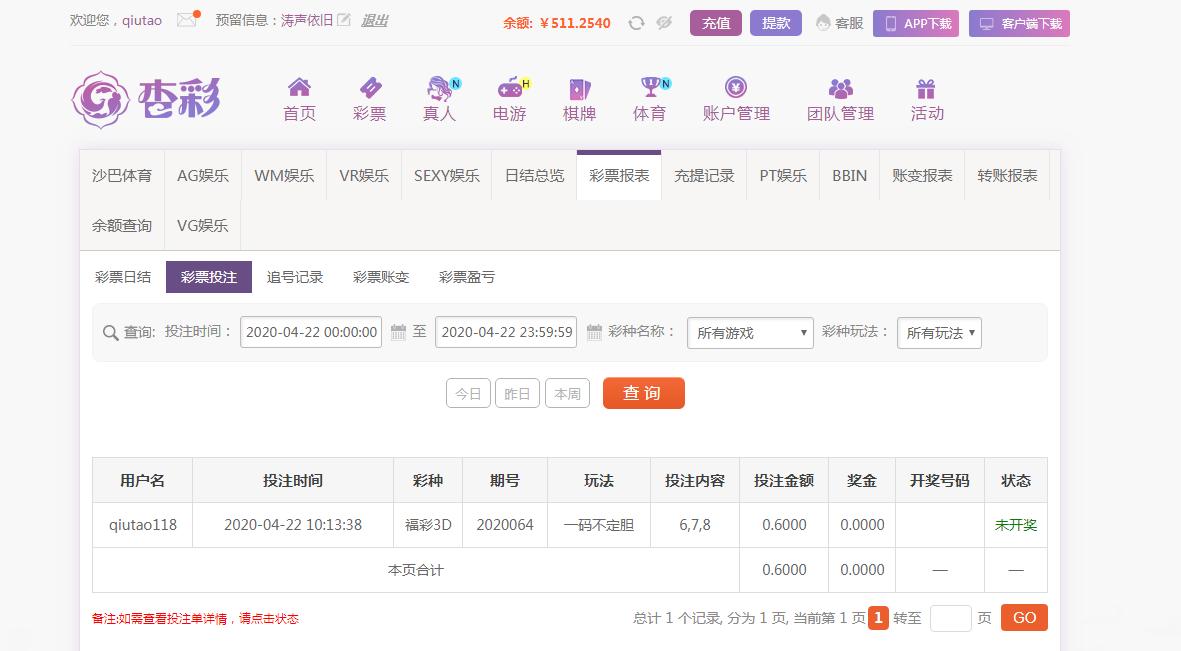Image resolution: width=1181 pixels, height=651 pixels.
Task: Click the 今日 today button
Action: coord(468,393)
